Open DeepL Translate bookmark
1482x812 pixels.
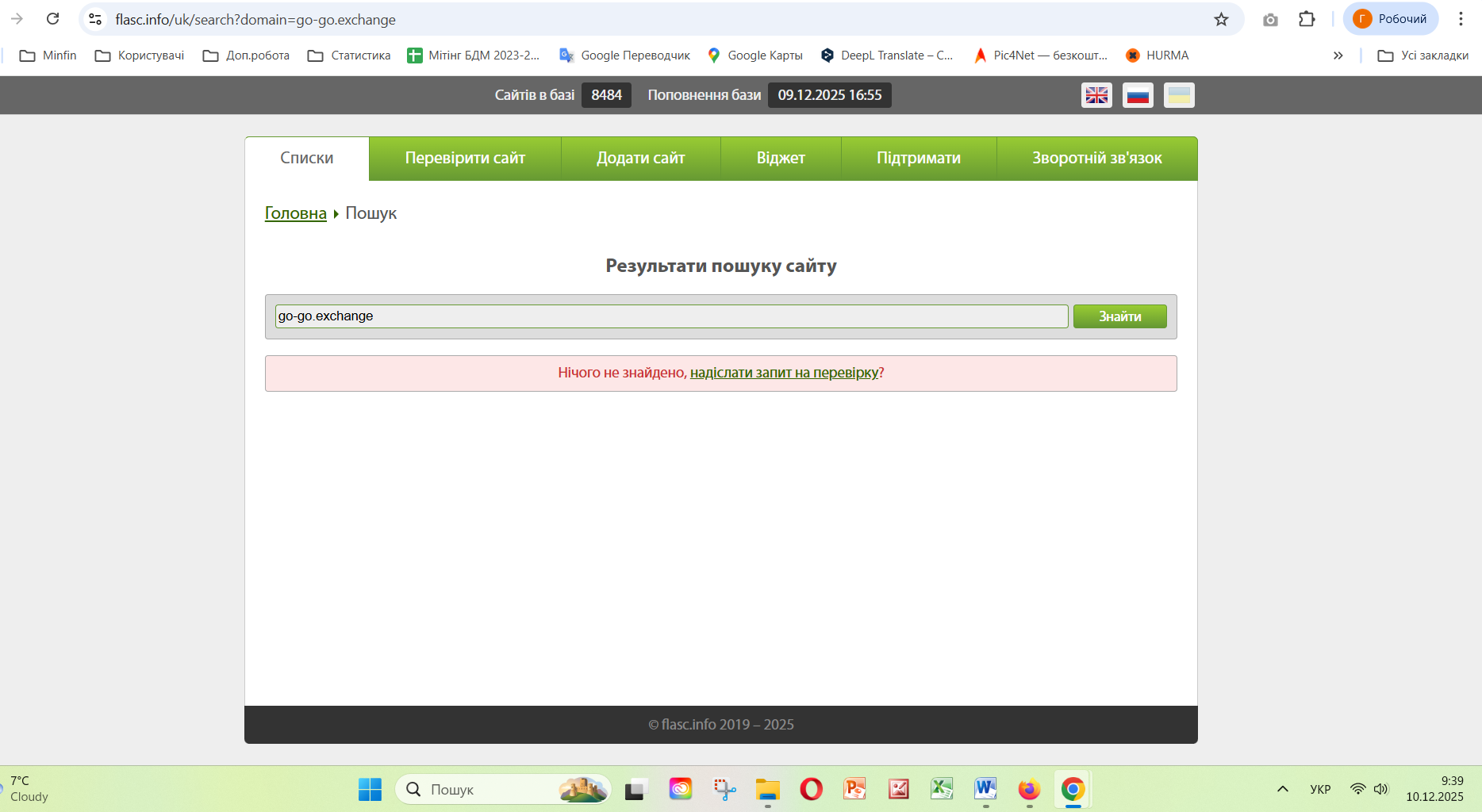tap(887, 56)
